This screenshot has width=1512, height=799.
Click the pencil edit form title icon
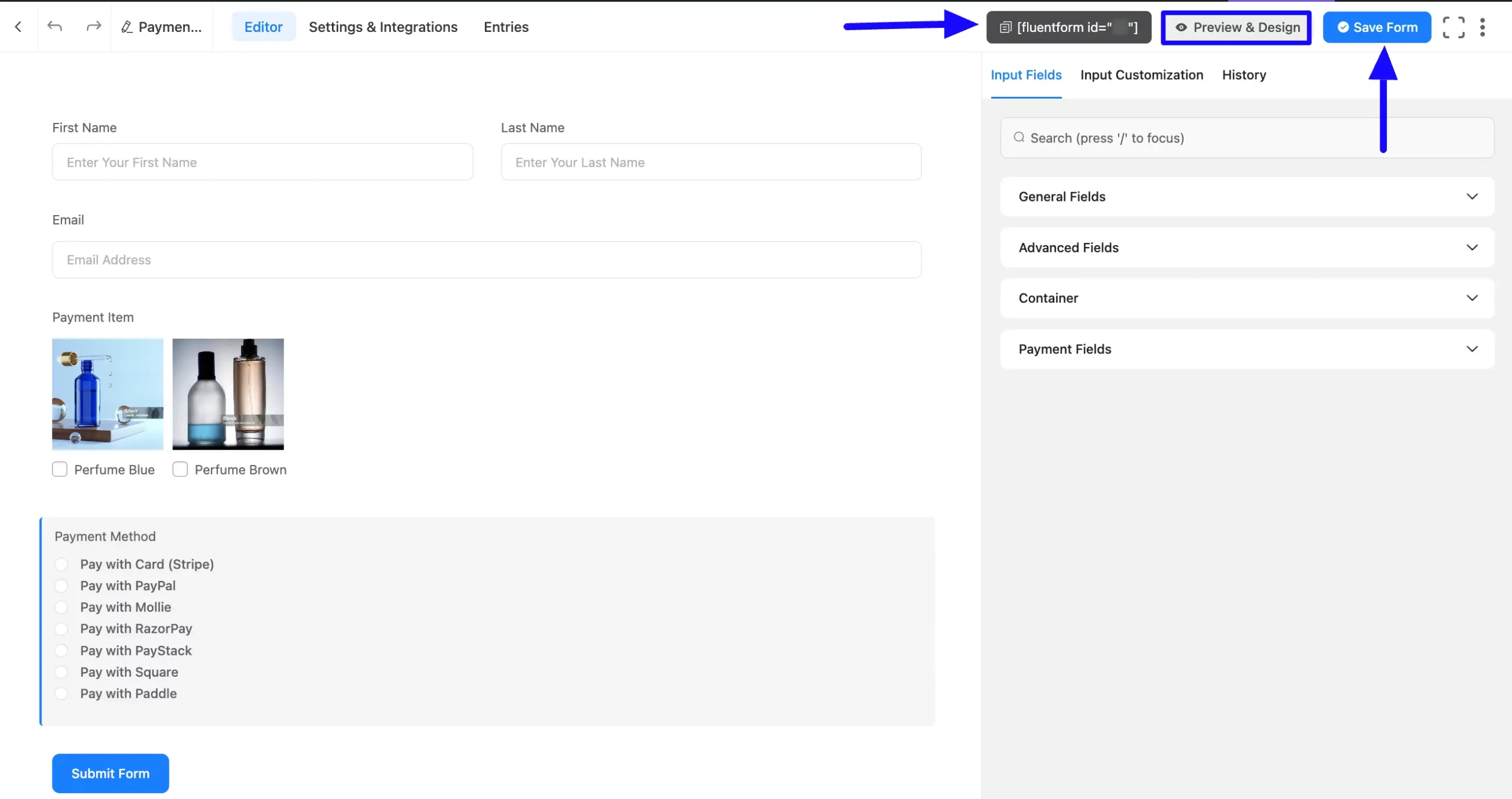(x=126, y=27)
